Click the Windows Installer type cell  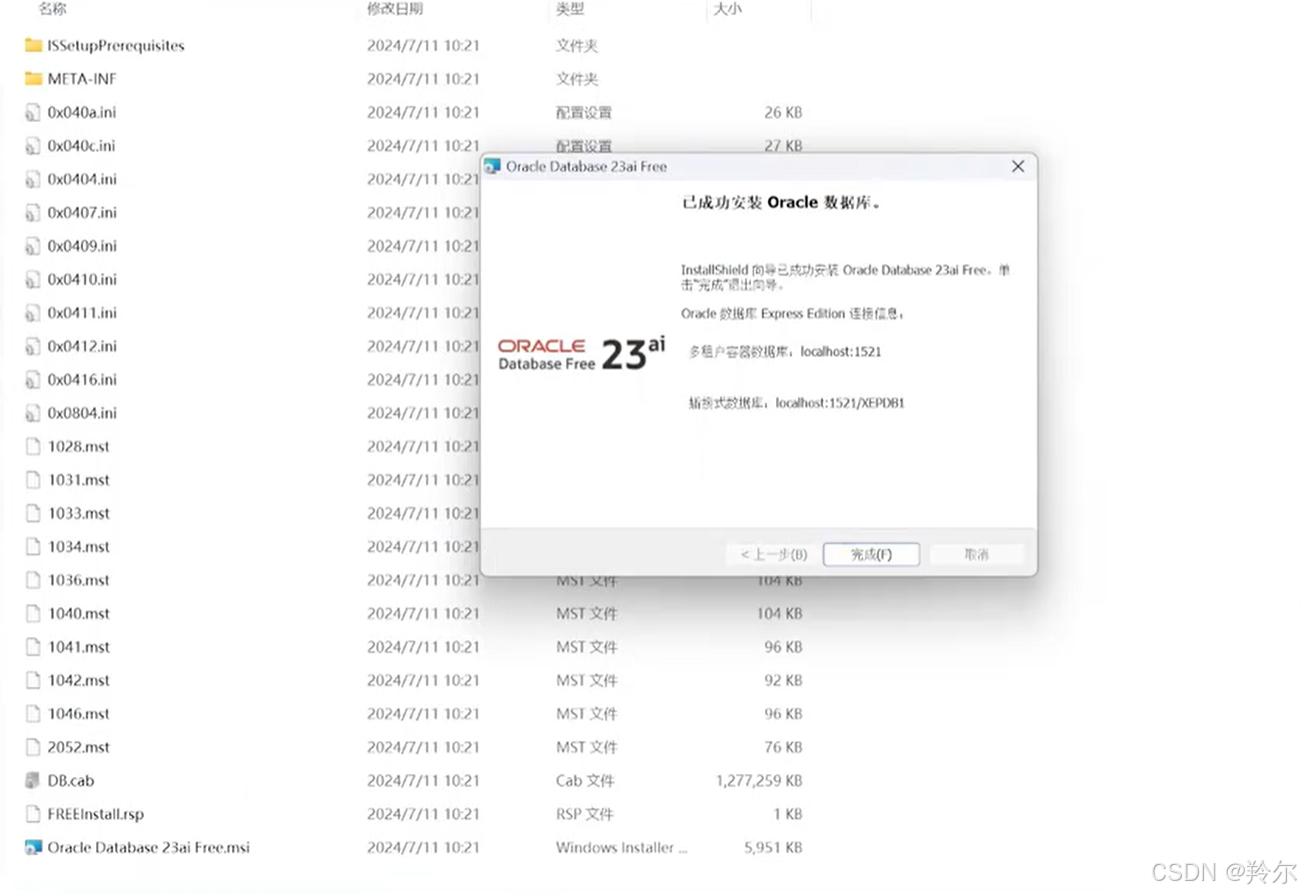622,847
